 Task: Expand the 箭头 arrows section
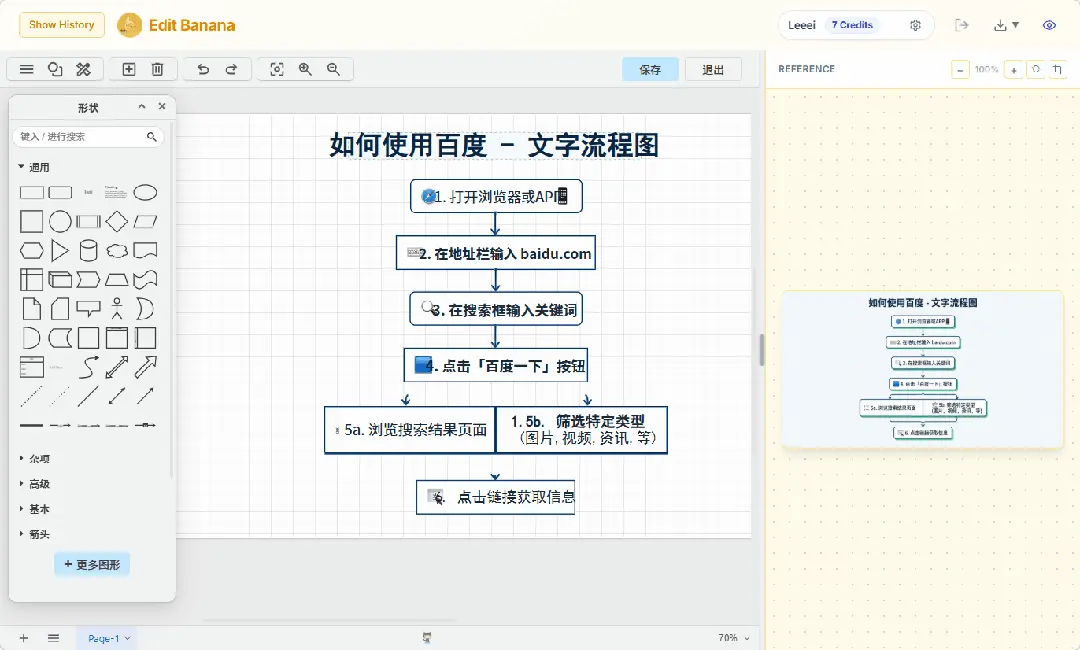(x=37, y=533)
